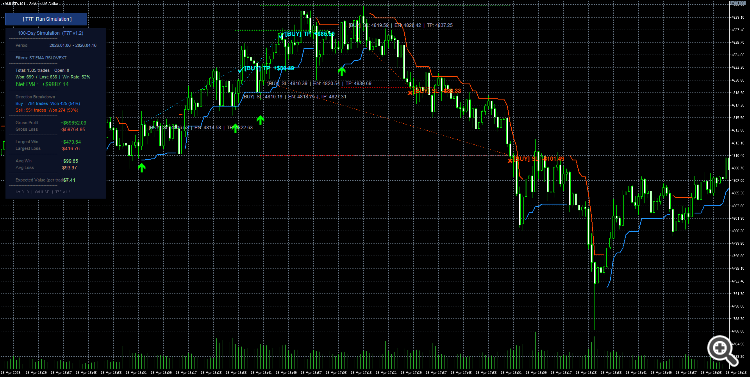Click the Gross Profit row value

(73, 122)
